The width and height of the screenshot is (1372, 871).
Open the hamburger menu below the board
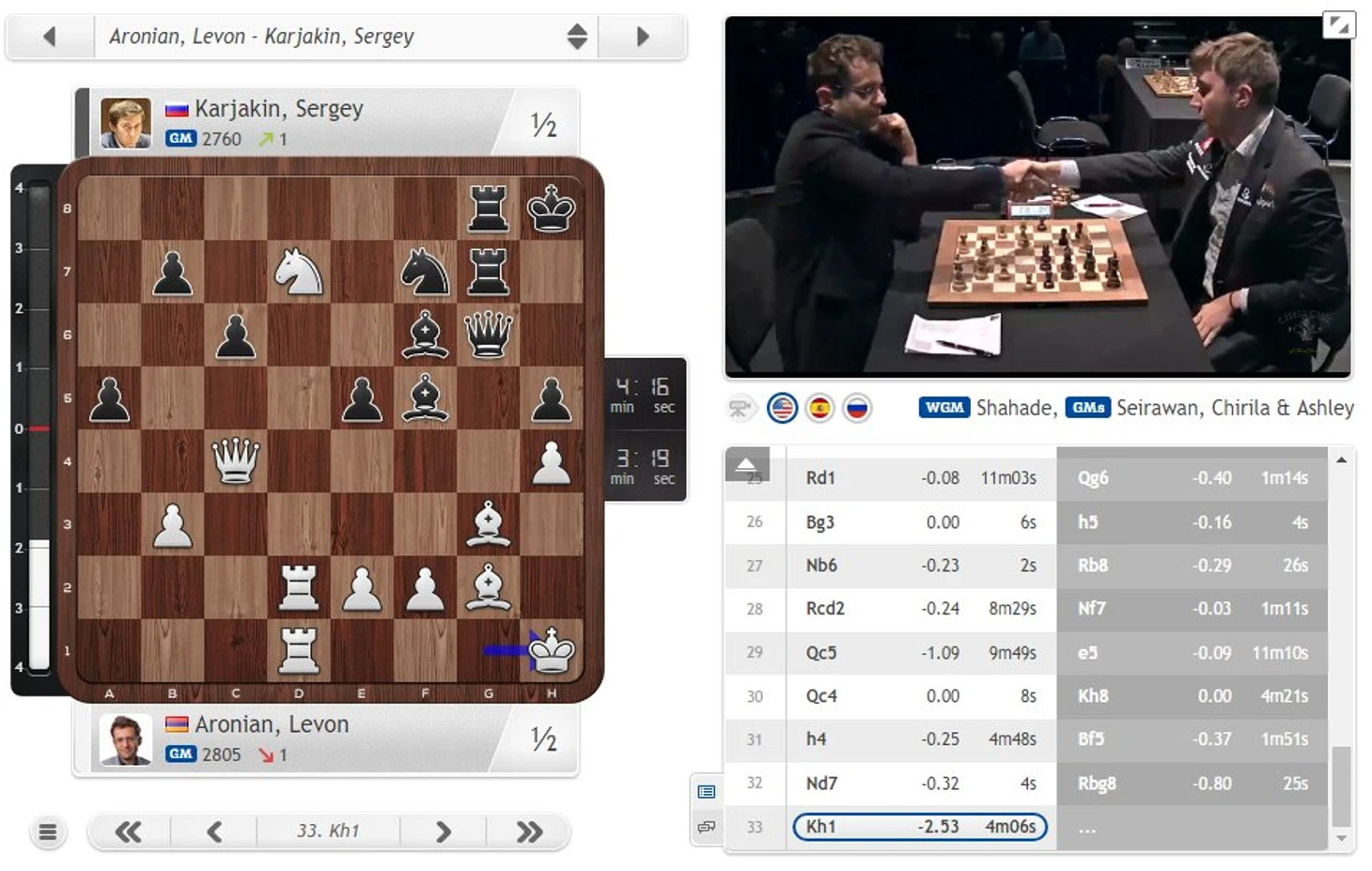tap(48, 832)
